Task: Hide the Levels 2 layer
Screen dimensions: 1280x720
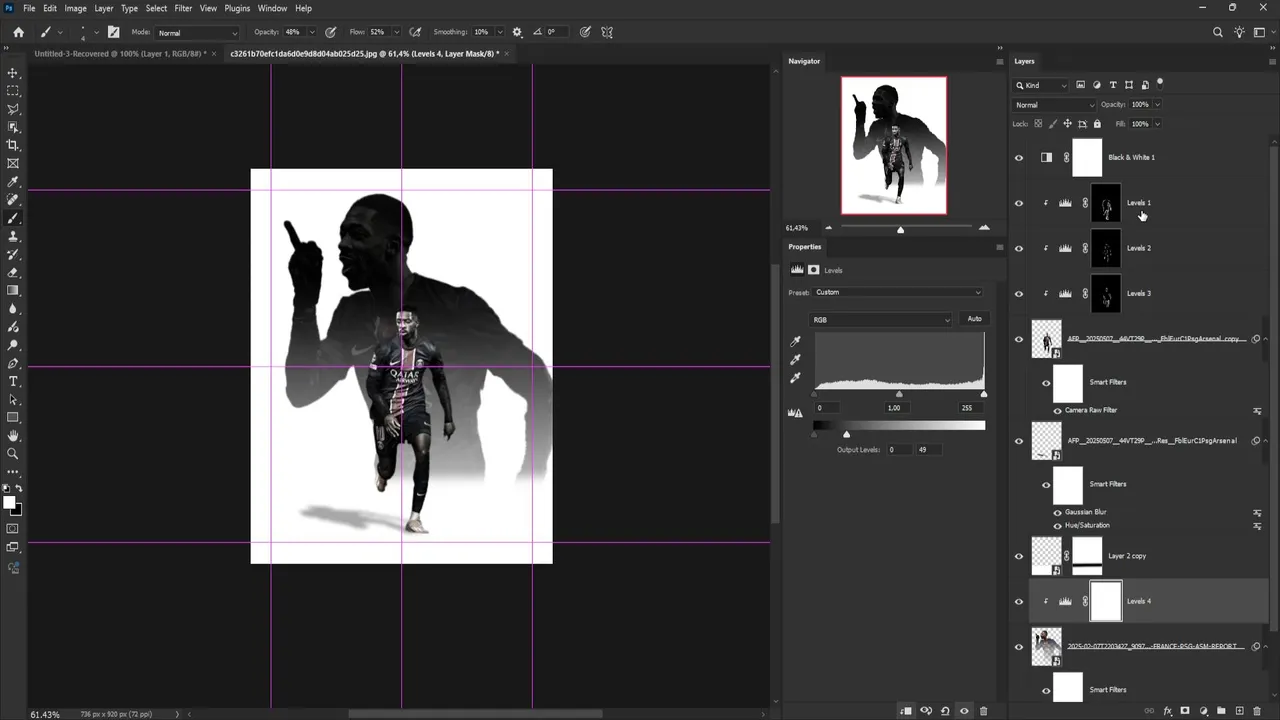Action: pyautogui.click(x=1019, y=248)
